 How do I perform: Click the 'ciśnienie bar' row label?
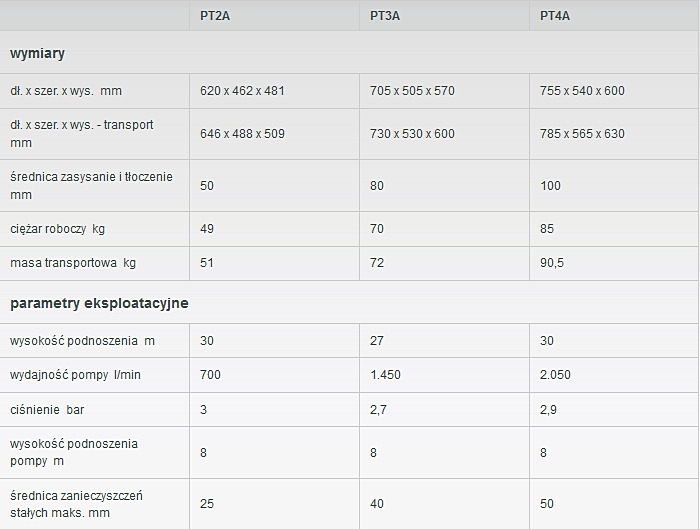coord(47,409)
